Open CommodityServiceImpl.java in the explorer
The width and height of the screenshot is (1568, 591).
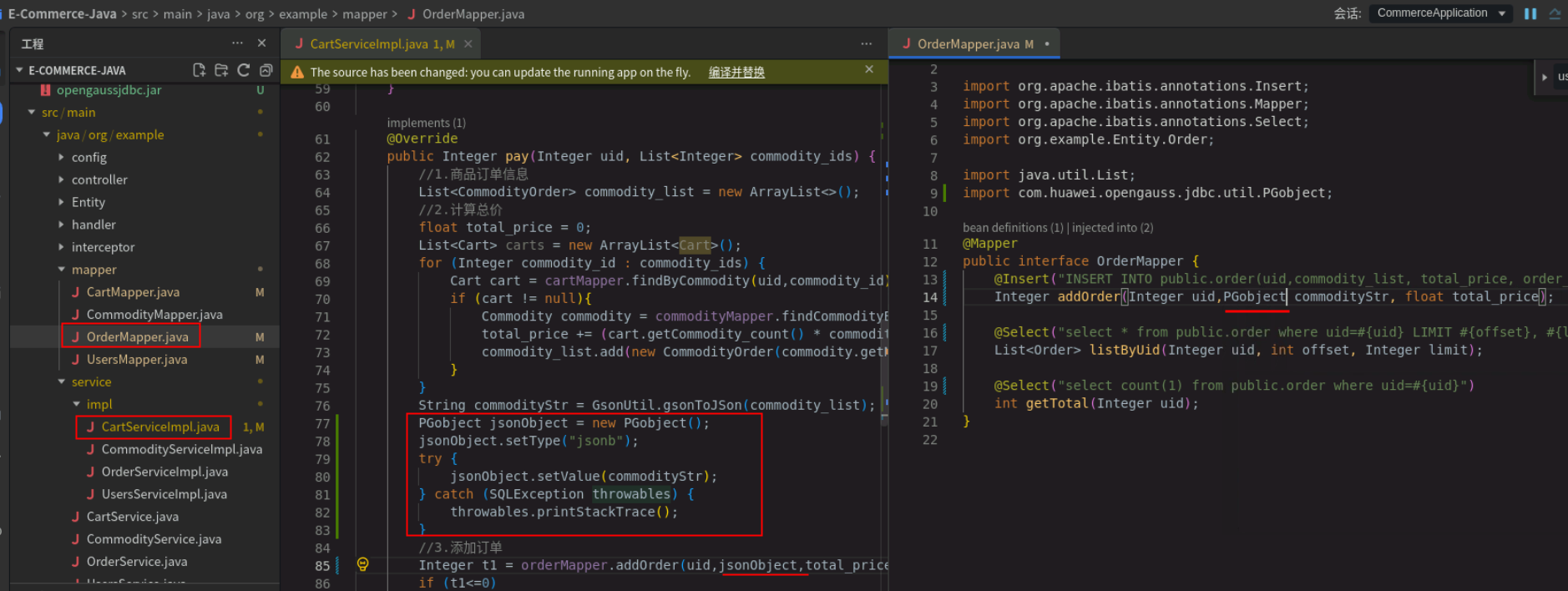(181, 449)
